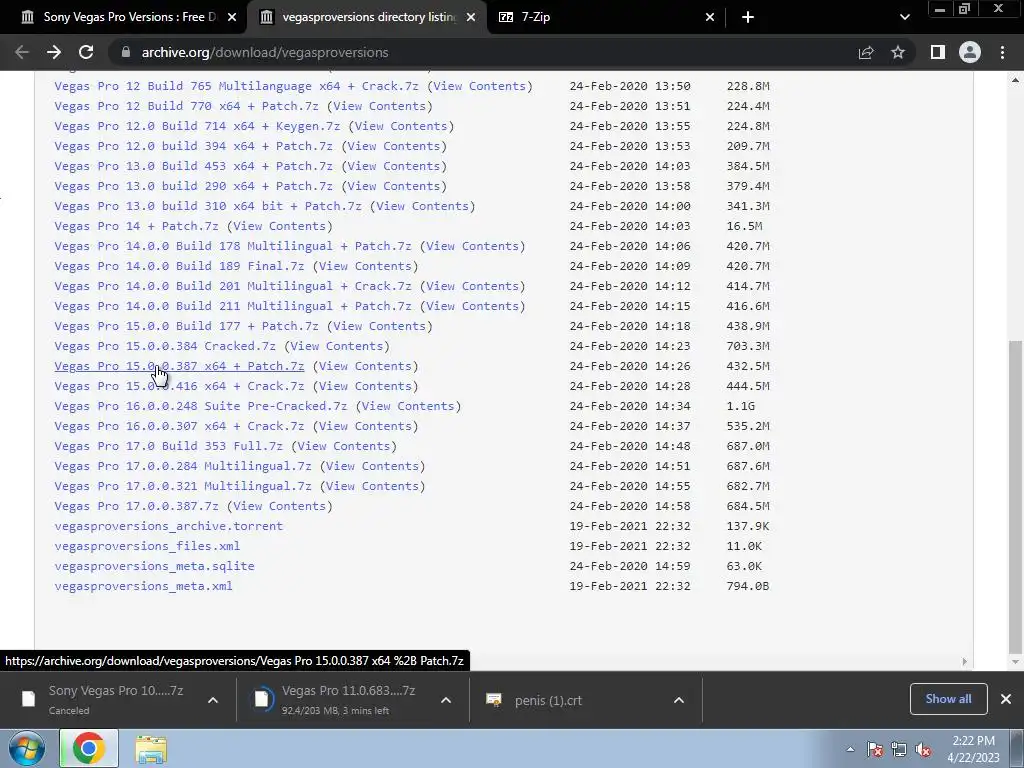Show hidden tray icons arrow

click(850, 750)
